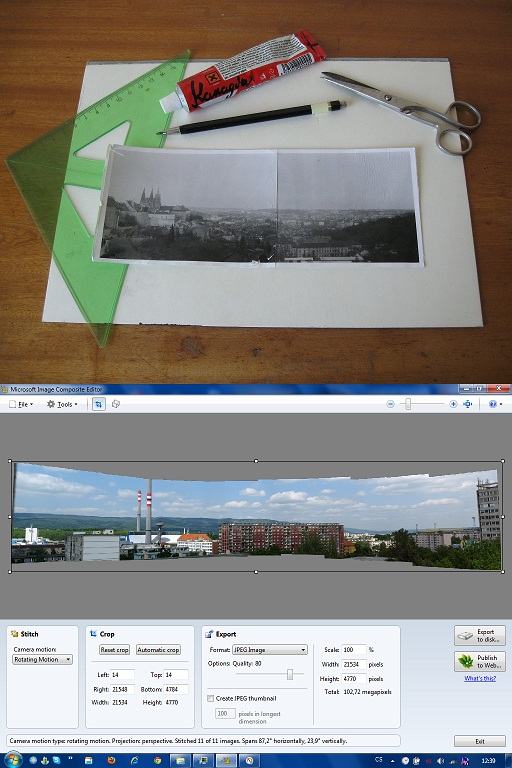Show hidden tray icons arrow

click(393, 761)
